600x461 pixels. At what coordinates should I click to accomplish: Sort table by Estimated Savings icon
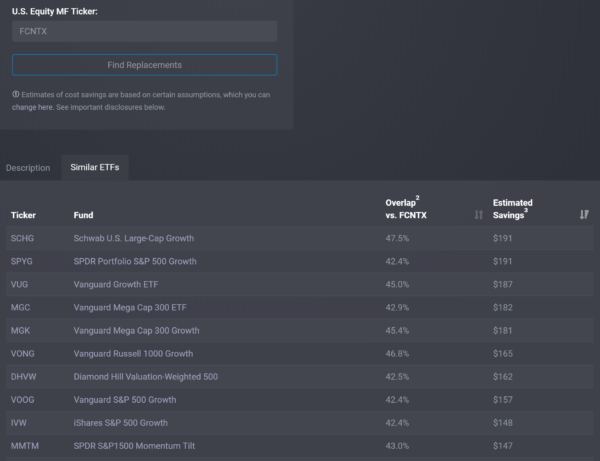(584, 215)
